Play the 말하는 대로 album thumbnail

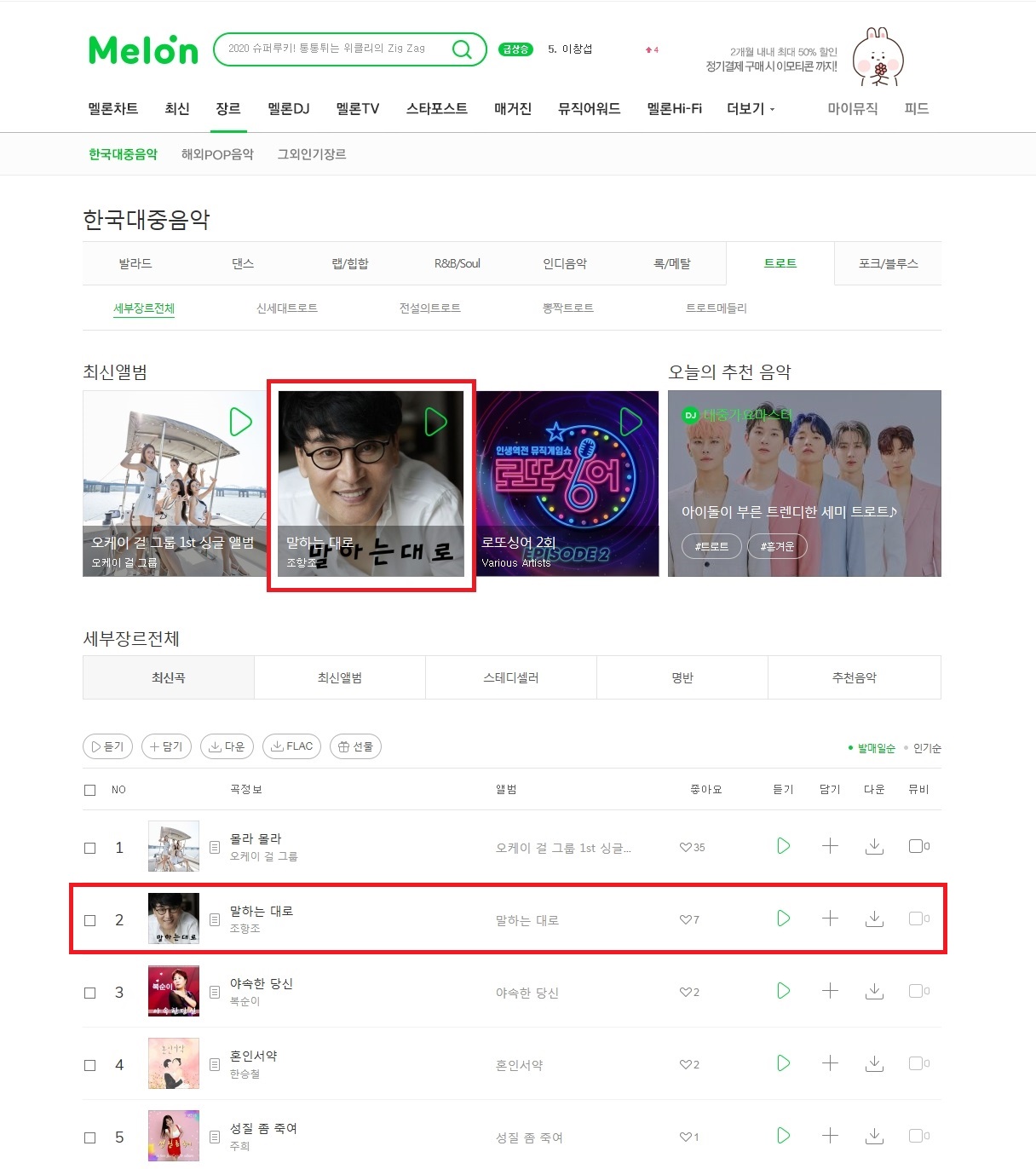click(435, 422)
